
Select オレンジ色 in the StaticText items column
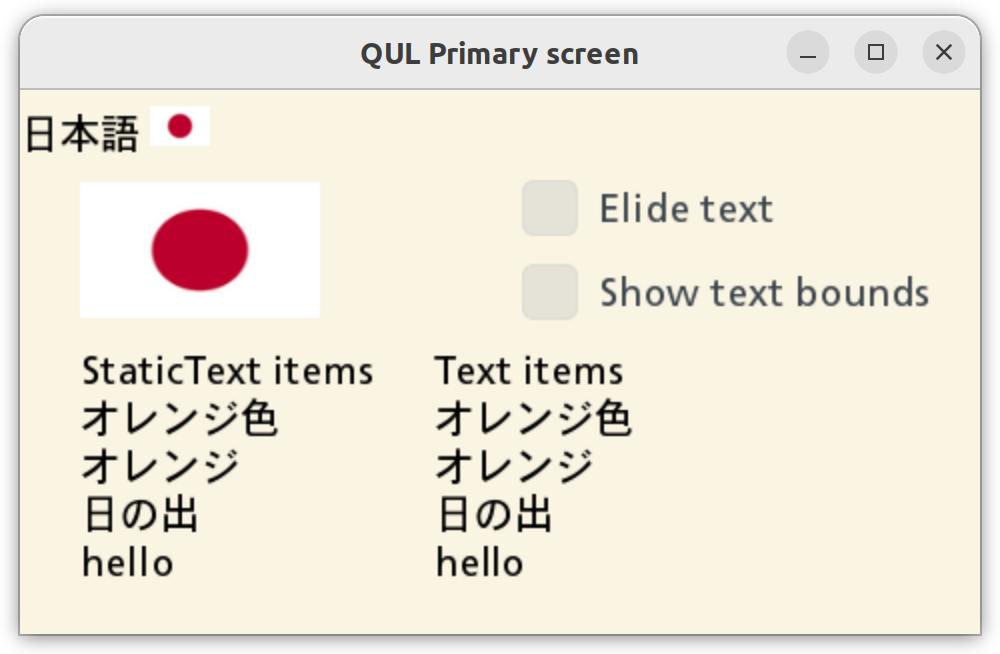coord(180,419)
